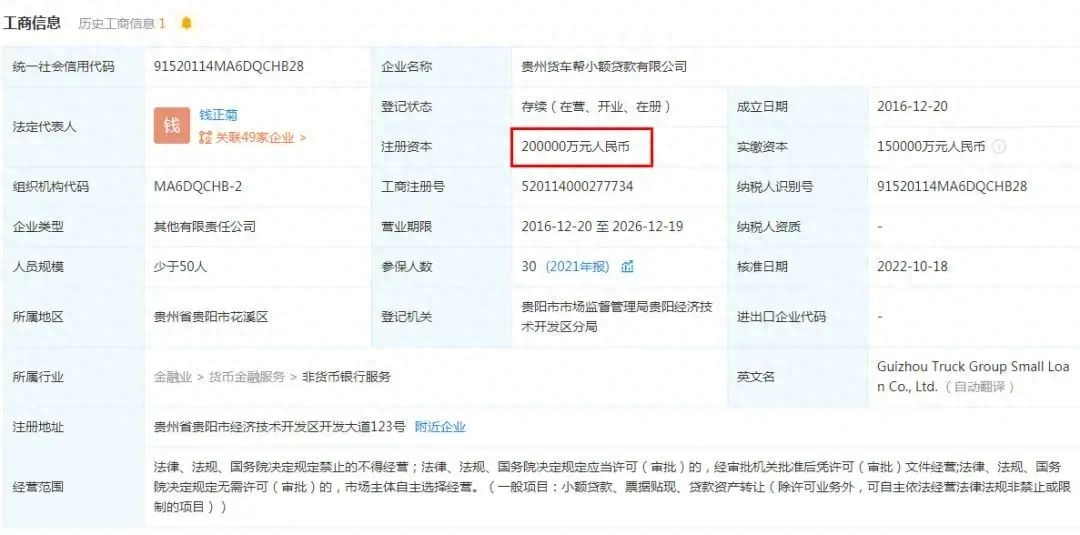
Task: Switch to 历史工商信息 tab
Action: pyautogui.click(x=121, y=23)
